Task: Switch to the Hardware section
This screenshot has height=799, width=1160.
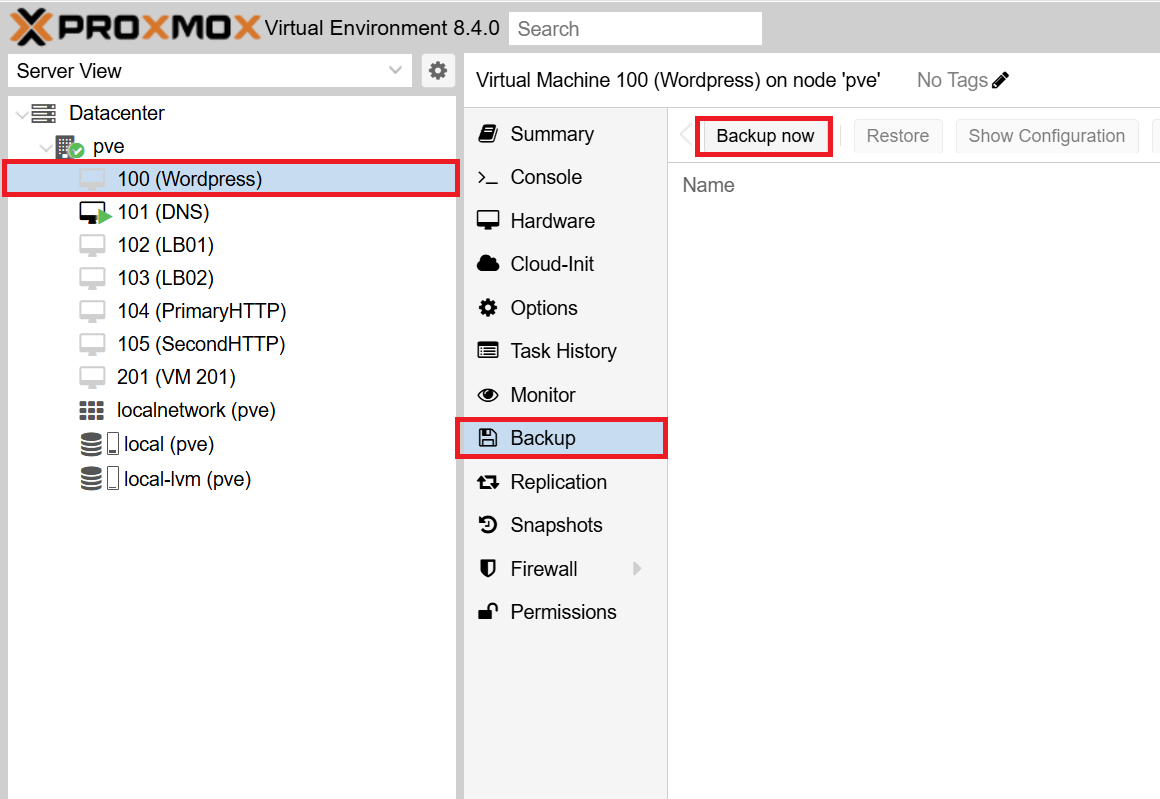Action: pyautogui.click(x=552, y=221)
